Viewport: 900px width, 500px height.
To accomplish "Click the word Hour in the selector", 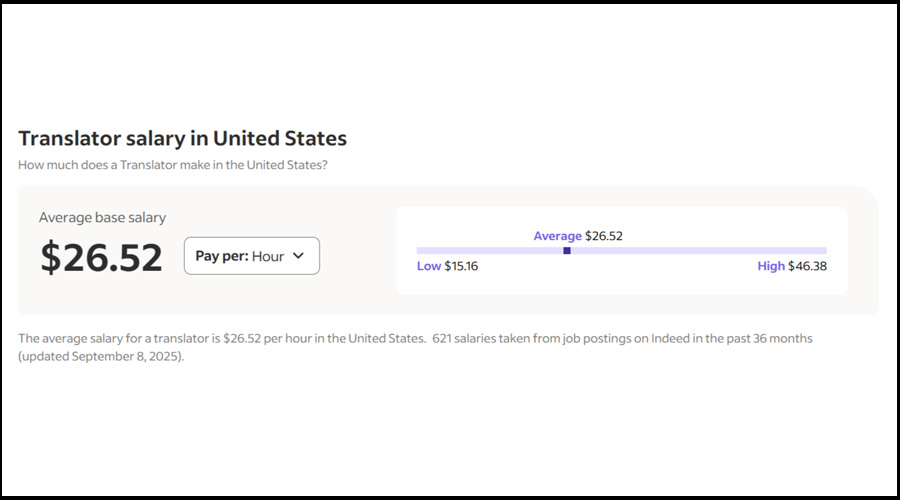I will pos(268,256).
